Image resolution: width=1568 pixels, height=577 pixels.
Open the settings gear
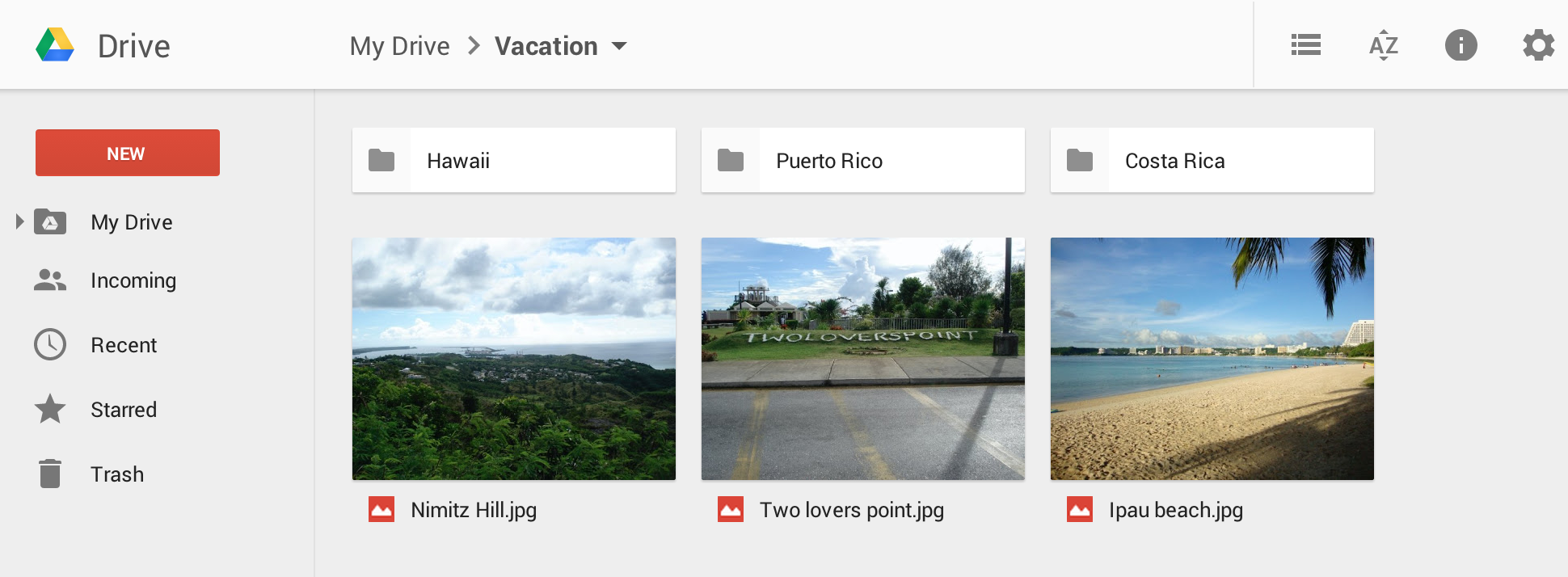pyautogui.click(x=1538, y=45)
